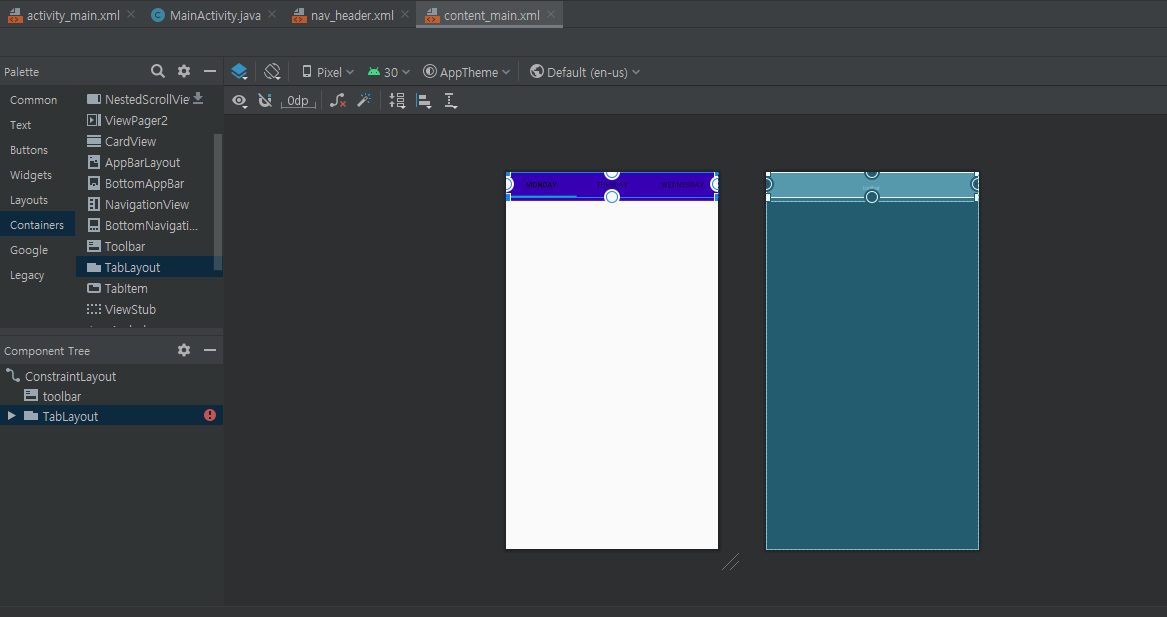Select Containers palette category
1167x617 pixels.
(37, 225)
